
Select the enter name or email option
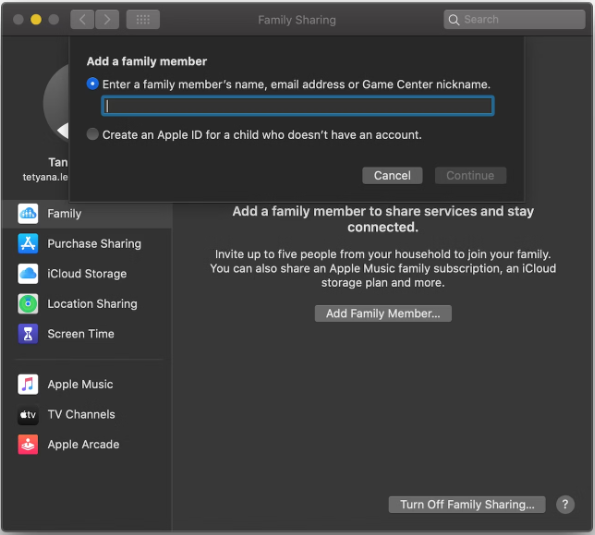92,83
